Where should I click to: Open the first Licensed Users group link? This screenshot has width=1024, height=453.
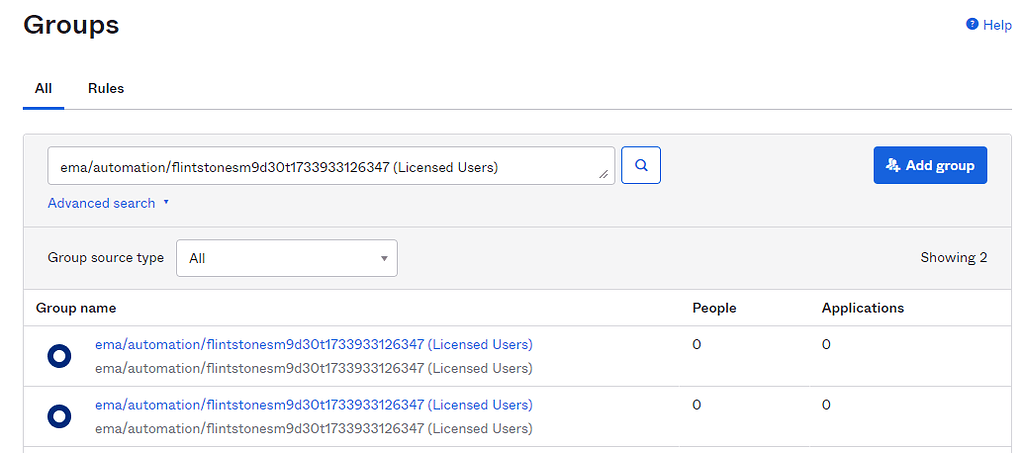(313, 344)
